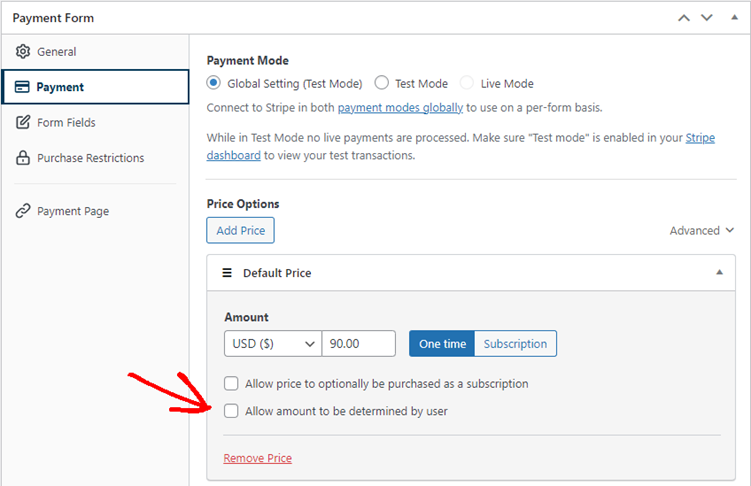Image resolution: width=751 pixels, height=486 pixels.
Task: Open the USD ($) currency dropdown
Action: [273, 343]
